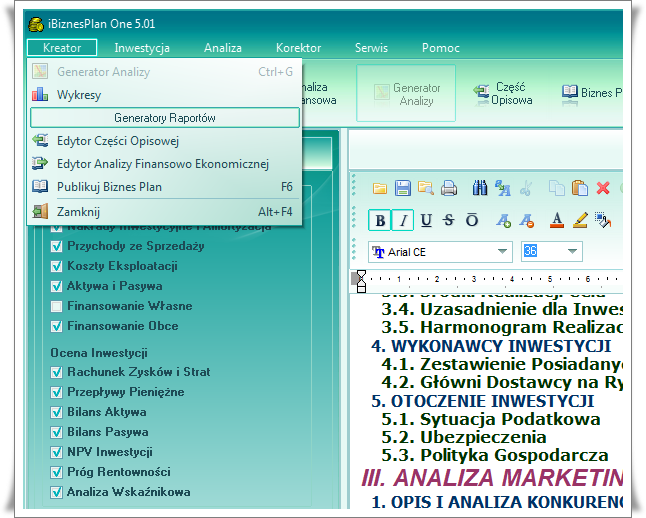Select Wykresy from Kreator menu
This screenshot has height=518, width=646.
(79, 95)
